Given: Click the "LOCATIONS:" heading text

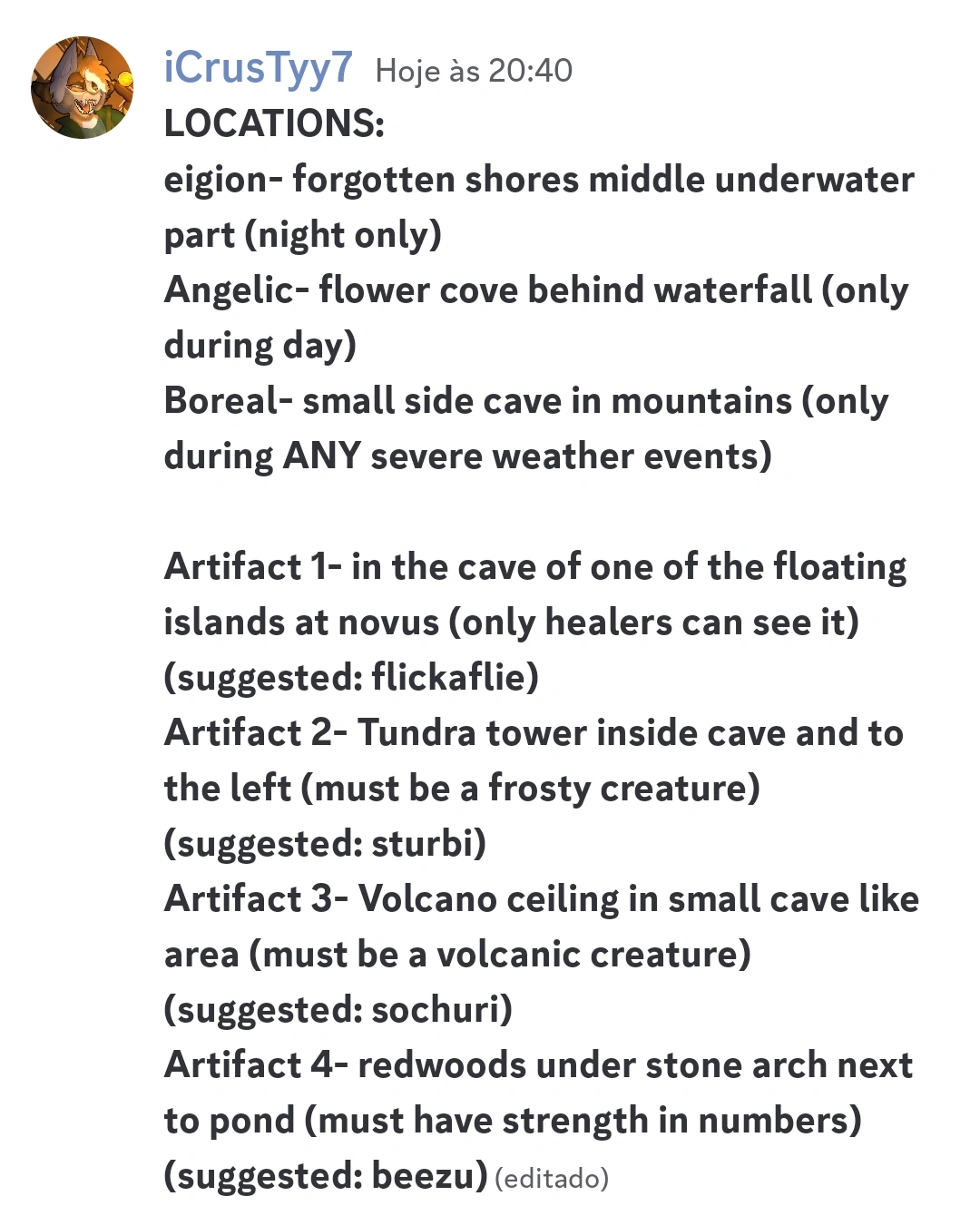Looking at the screenshot, I should [274, 123].
